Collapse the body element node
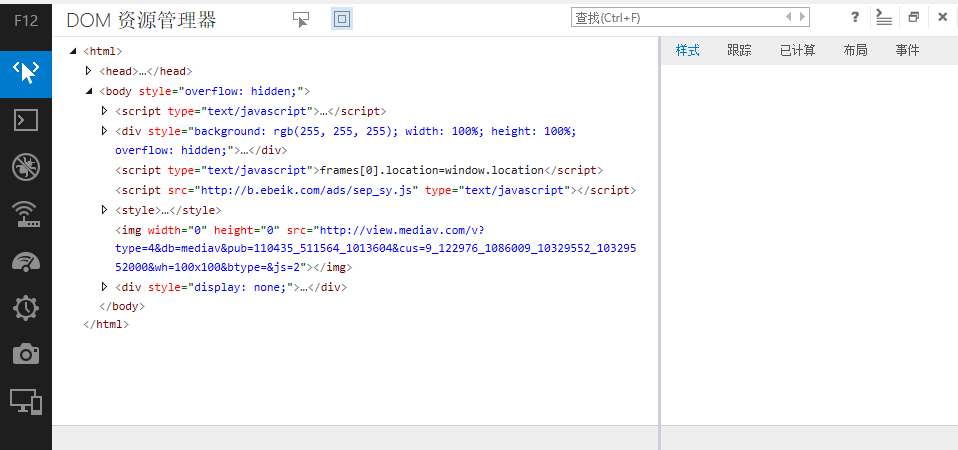The image size is (958, 450). pyautogui.click(x=89, y=91)
